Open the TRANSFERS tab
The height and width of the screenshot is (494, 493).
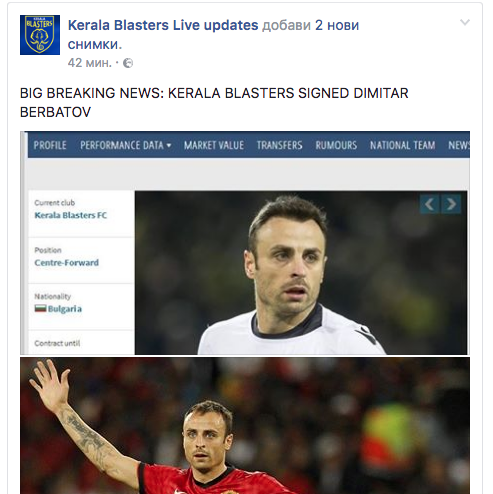point(279,145)
